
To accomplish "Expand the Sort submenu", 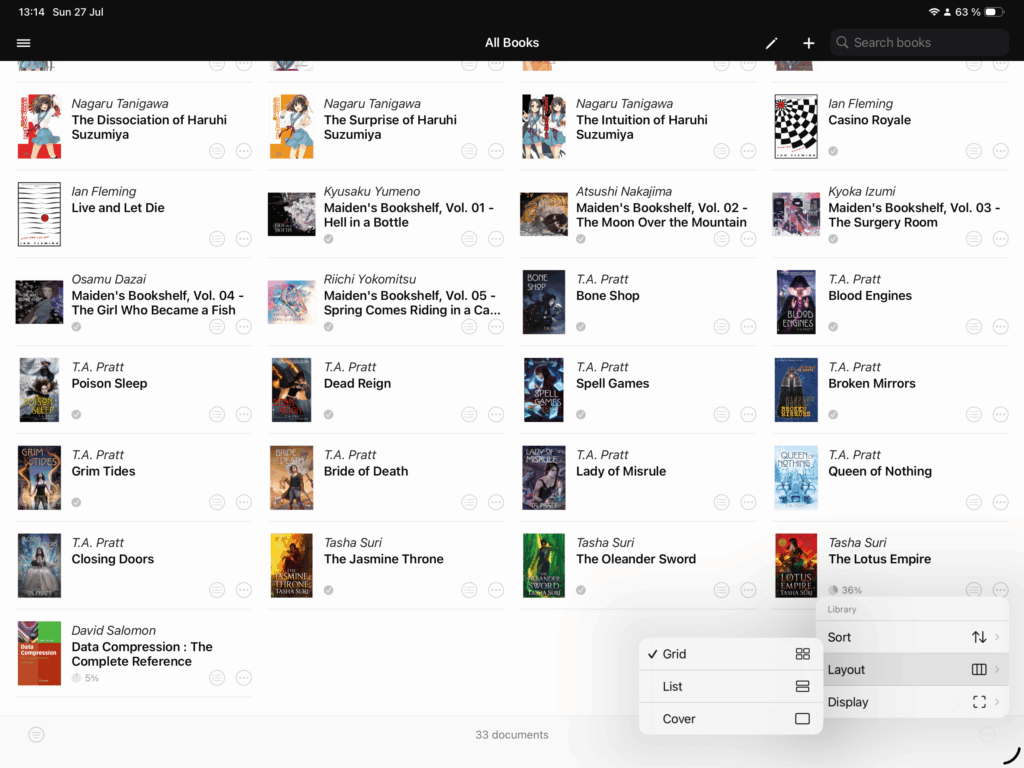I will tap(913, 637).
